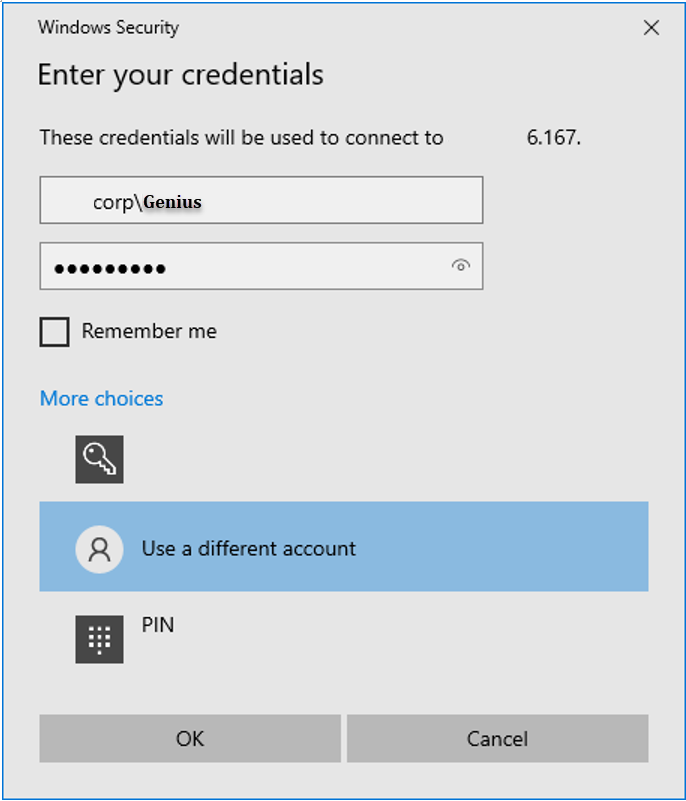Reveal password with the eye icon
686x801 pixels.
tap(460, 266)
